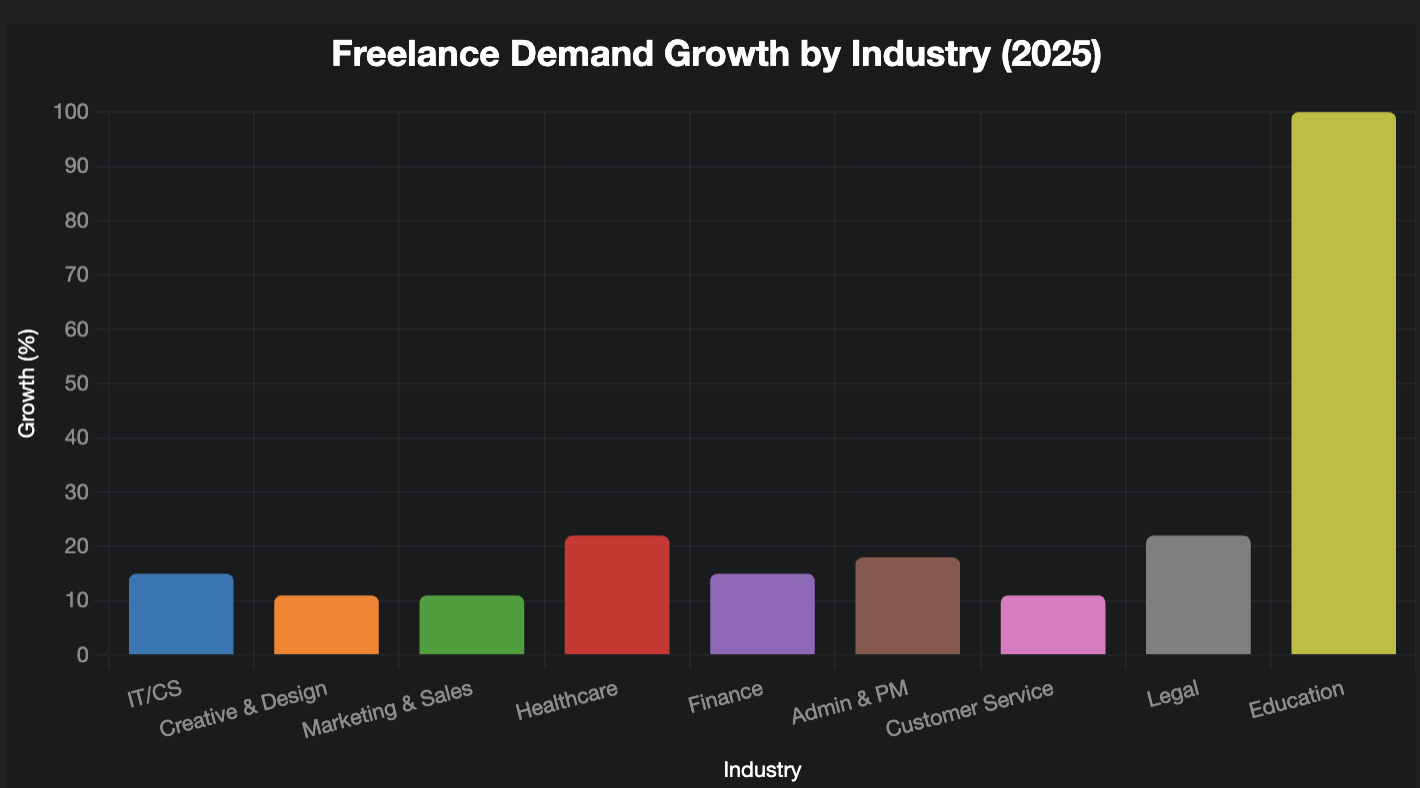Click the purple Finance bar
This screenshot has height=788, width=1420.
[x=762, y=614]
